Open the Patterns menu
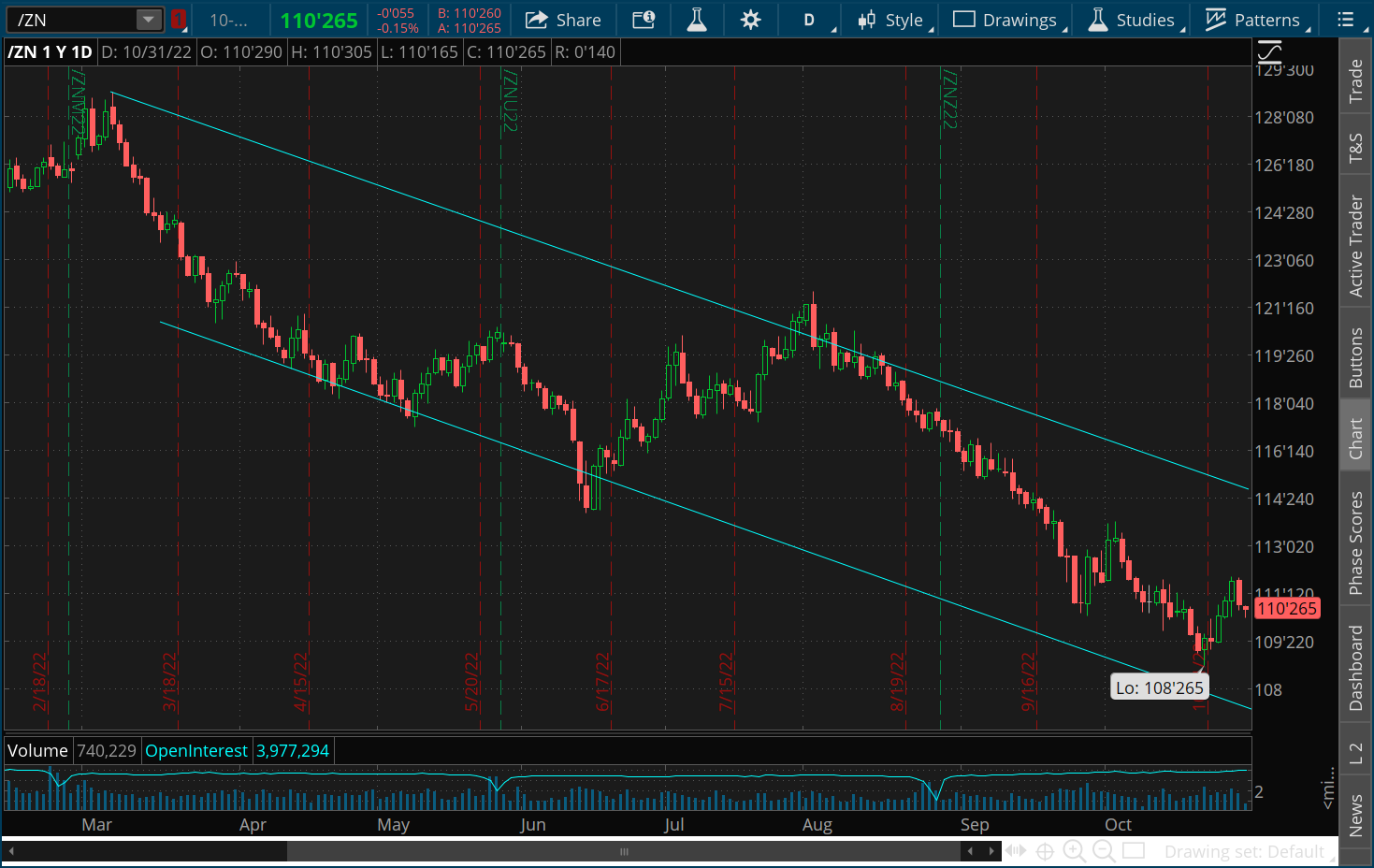Image resolution: width=1374 pixels, height=868 pixels. point(1254,20)
